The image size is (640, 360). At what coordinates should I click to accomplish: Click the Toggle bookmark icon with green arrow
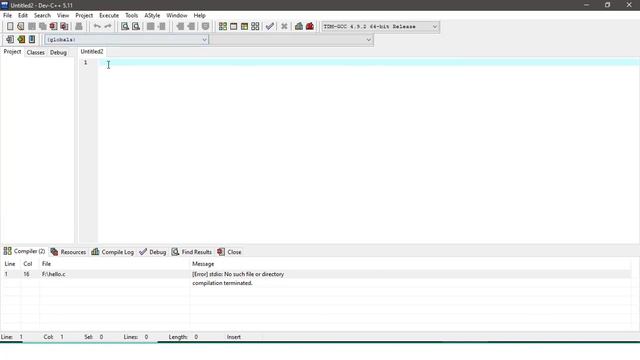click(21, 40)
